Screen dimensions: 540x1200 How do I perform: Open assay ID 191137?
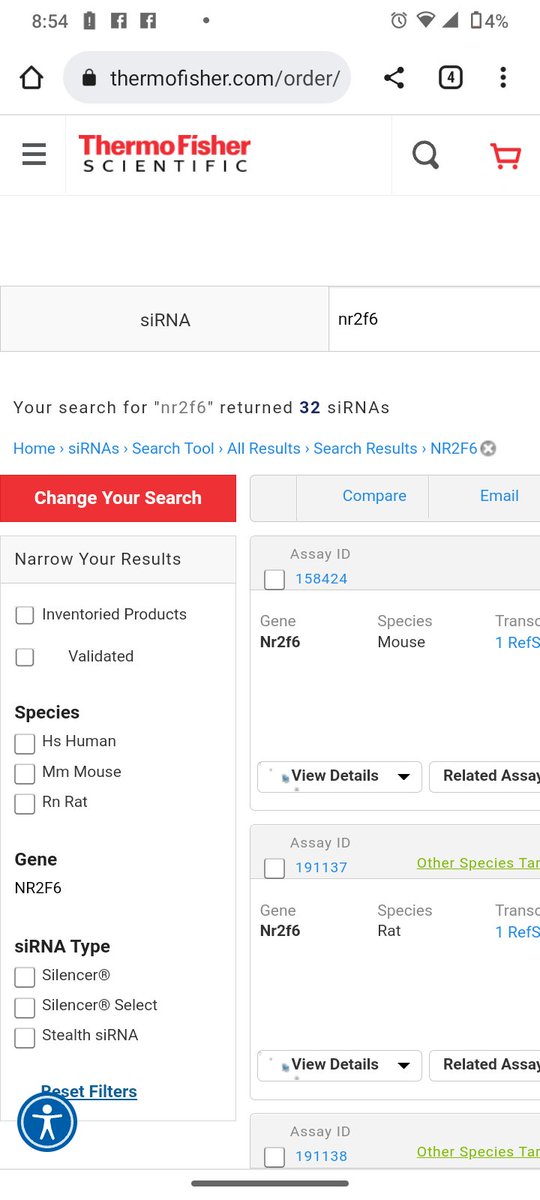[x=321, y=868]
